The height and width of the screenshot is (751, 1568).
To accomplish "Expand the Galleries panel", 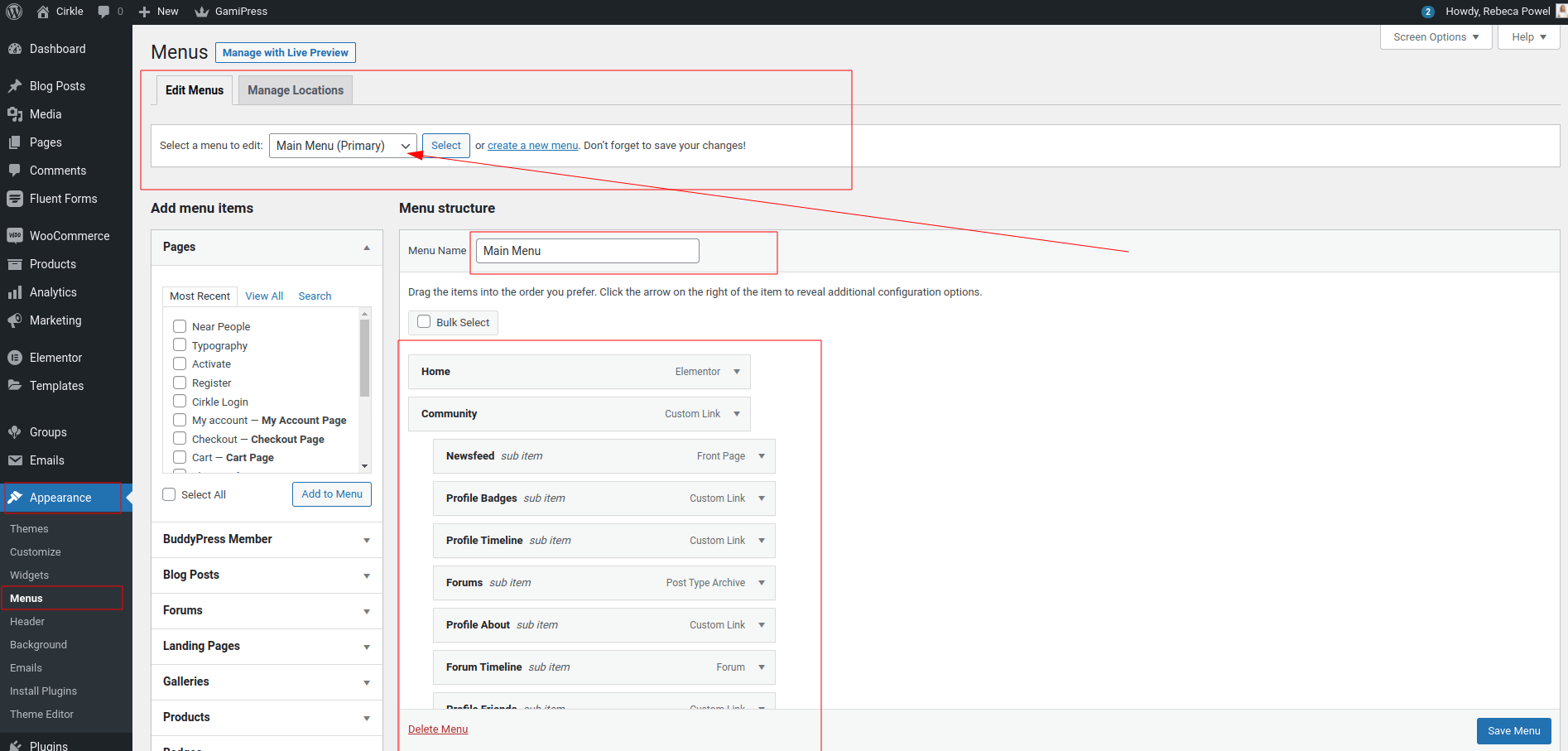I will (367, 682).
